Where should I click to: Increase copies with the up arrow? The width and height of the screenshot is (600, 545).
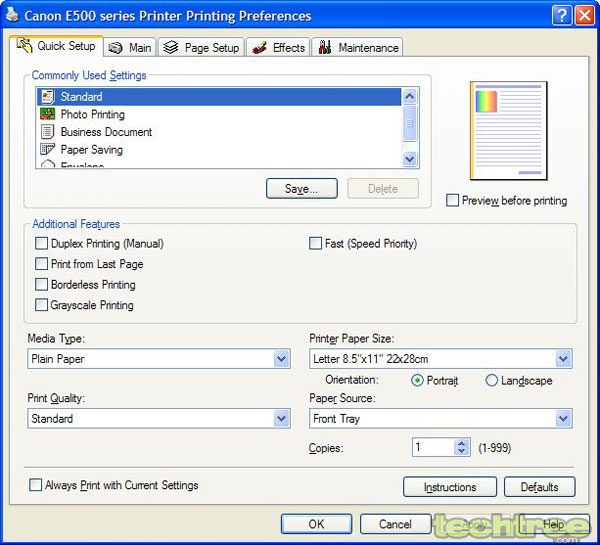(x=461, y=443)
